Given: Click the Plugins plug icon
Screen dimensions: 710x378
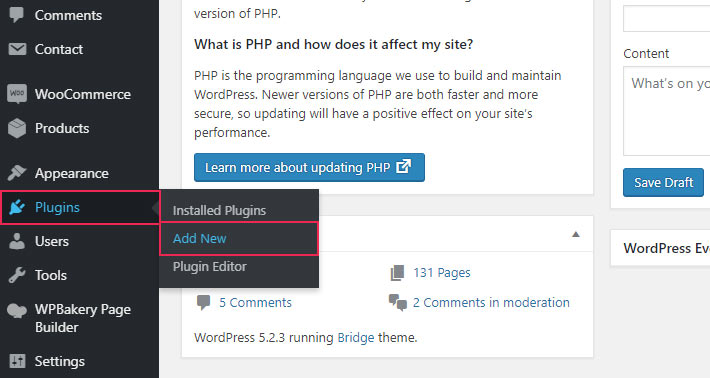Looking at the screenshot, I should [x=17, y=207].
